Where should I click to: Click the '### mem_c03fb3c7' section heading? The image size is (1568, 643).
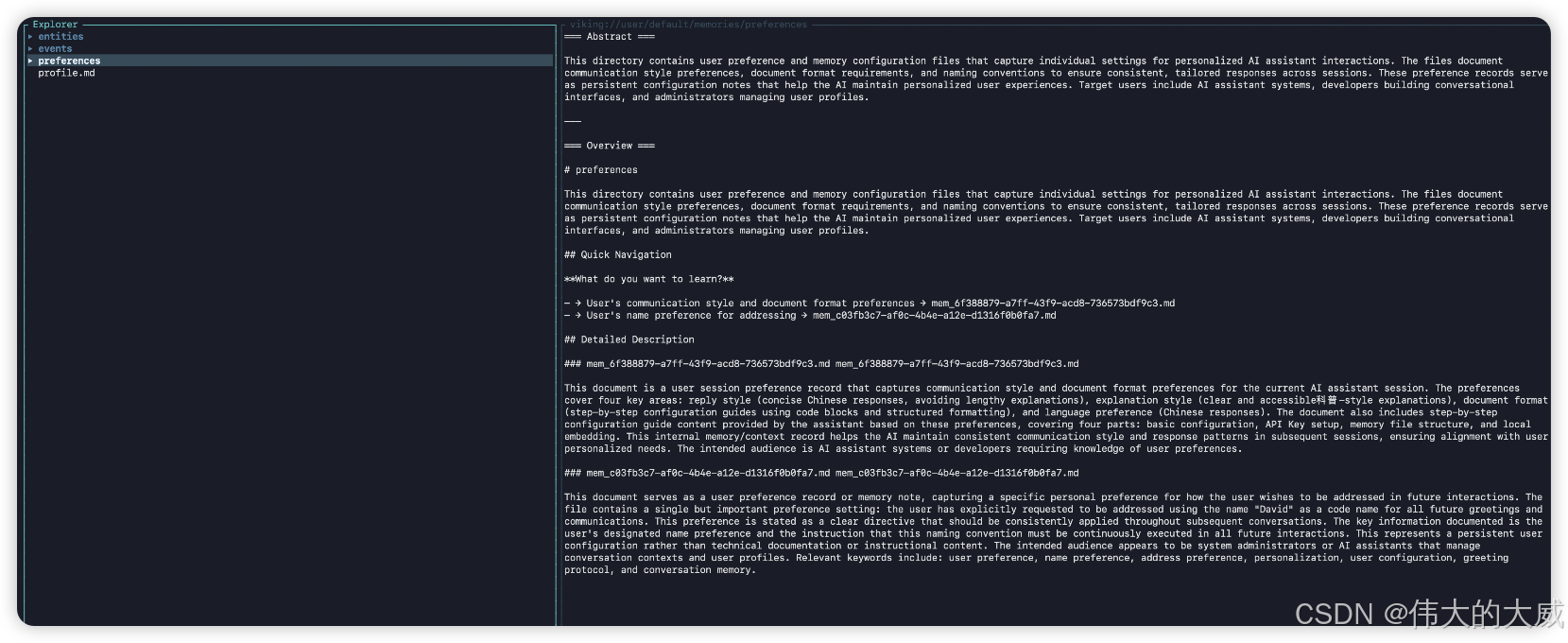[x=821, y=473]
